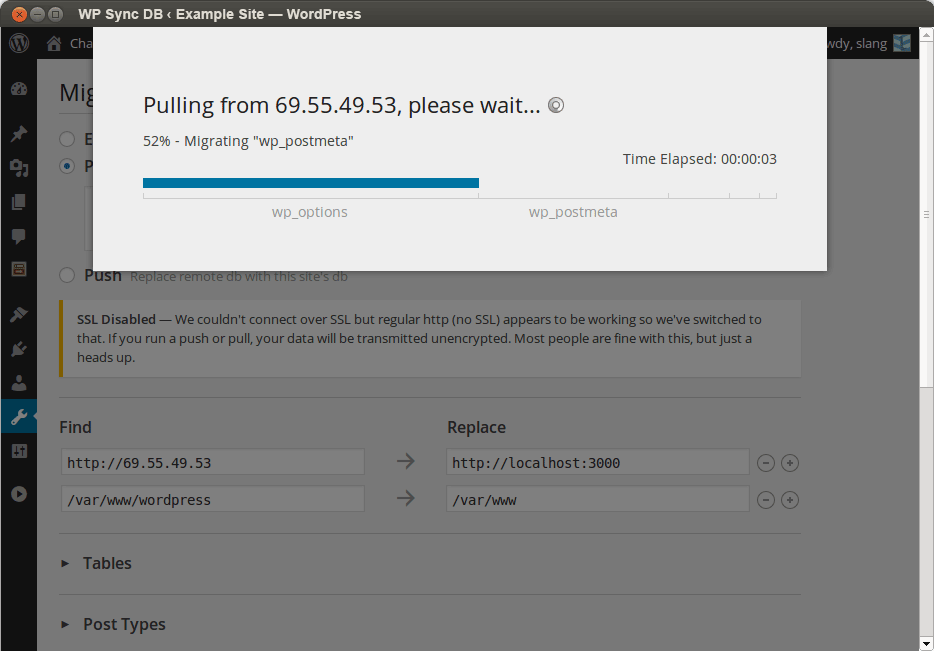
Task: Remove the http://69.55.49.53 find-replace row
Action: click(x=765, y=463)
